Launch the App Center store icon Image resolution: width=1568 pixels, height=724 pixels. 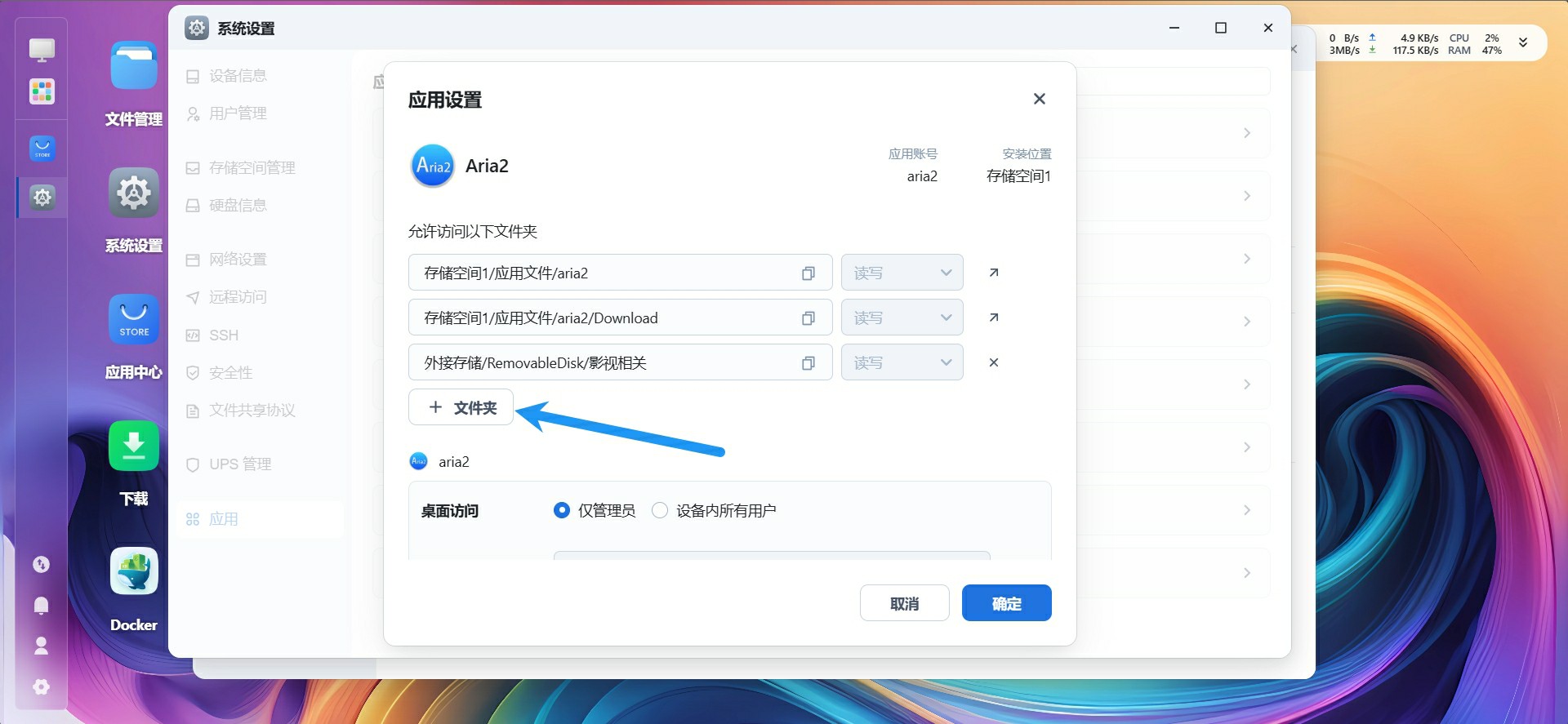[x=134, y=319]
